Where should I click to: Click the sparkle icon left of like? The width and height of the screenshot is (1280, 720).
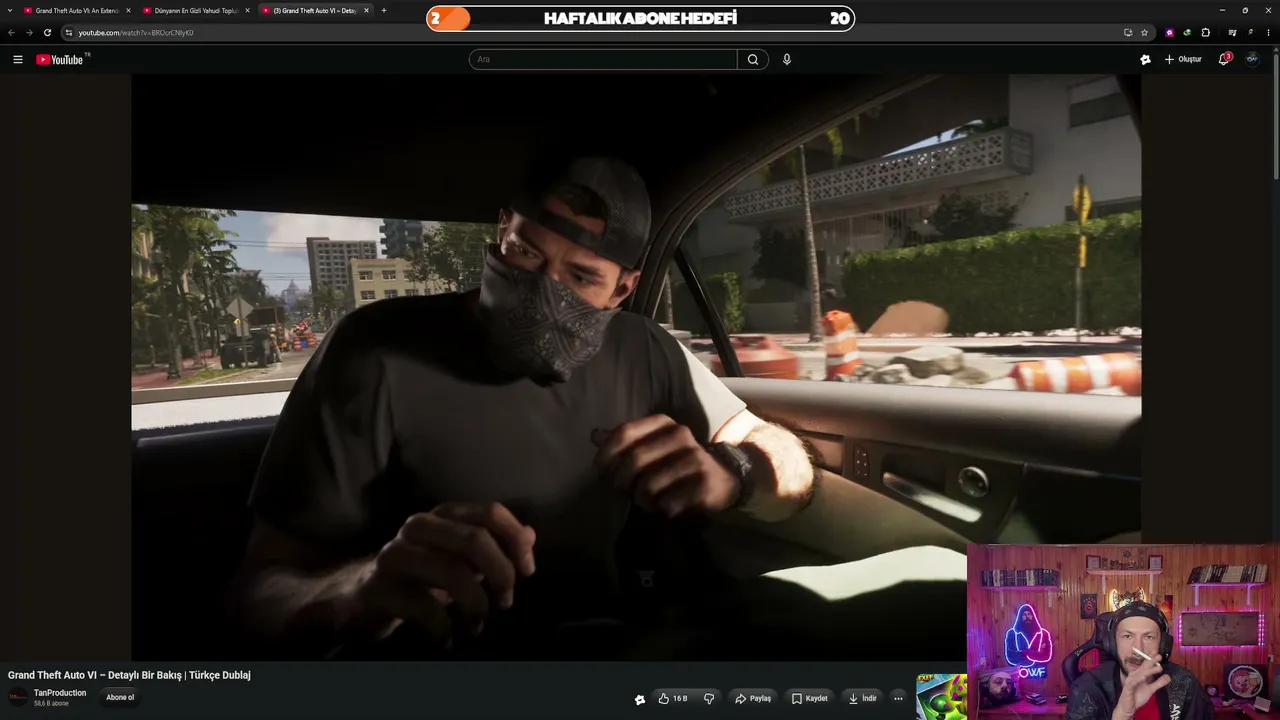640,699
